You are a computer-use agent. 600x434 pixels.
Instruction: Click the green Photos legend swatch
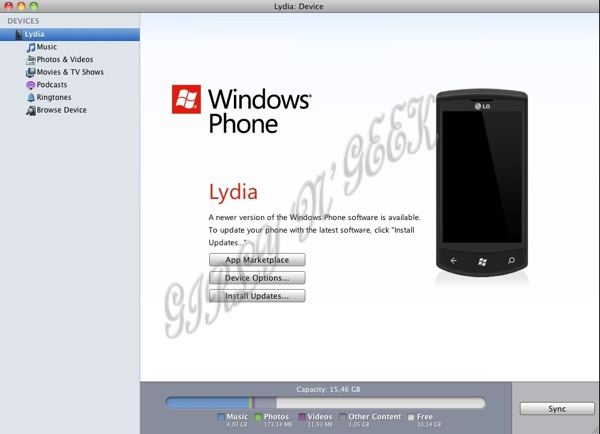(x=258, y=417)
